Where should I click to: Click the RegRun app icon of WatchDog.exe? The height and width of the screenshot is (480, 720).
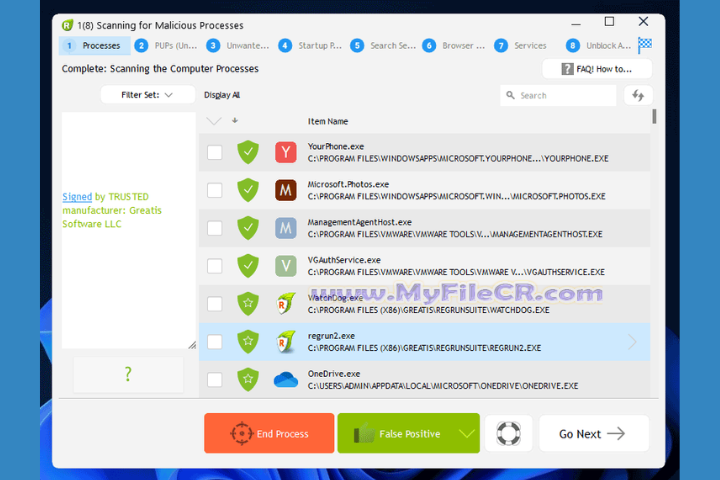(286, 304)
